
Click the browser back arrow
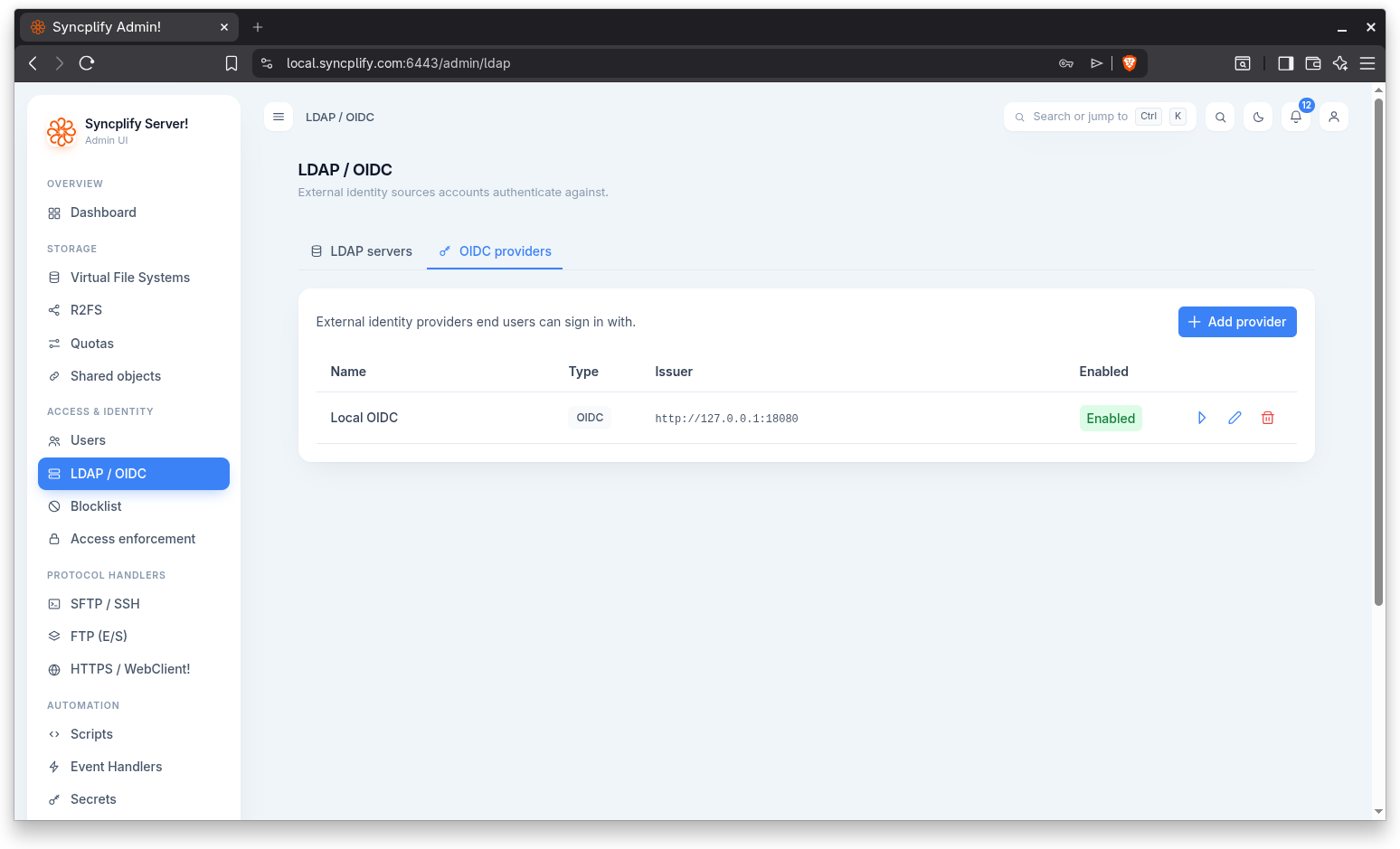click(x=33, y=63)
